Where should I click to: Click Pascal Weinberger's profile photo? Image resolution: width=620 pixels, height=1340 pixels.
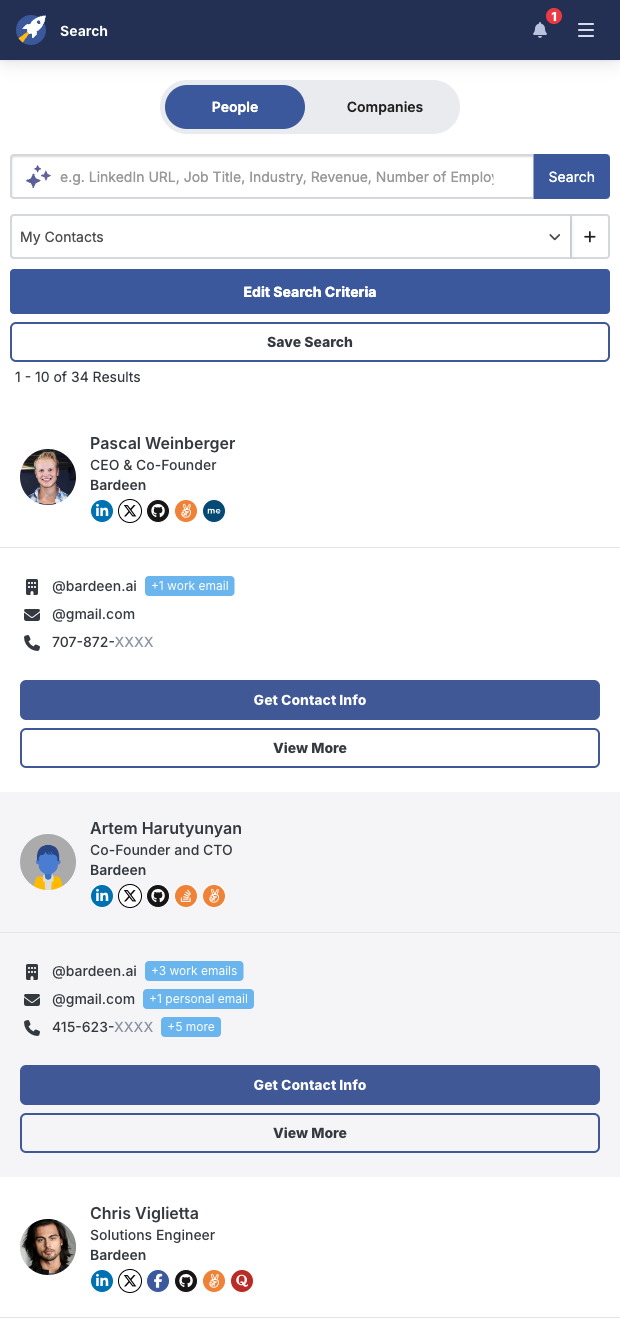coord(48,477)
